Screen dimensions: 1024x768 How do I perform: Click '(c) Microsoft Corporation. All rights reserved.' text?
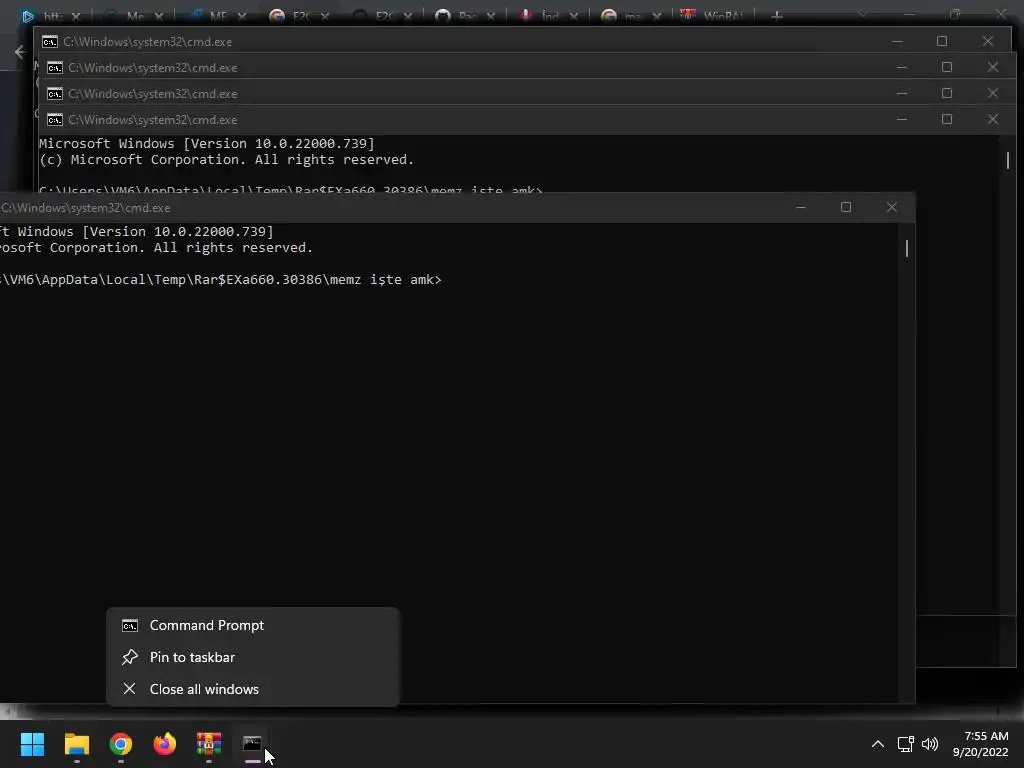coord(226,160)
